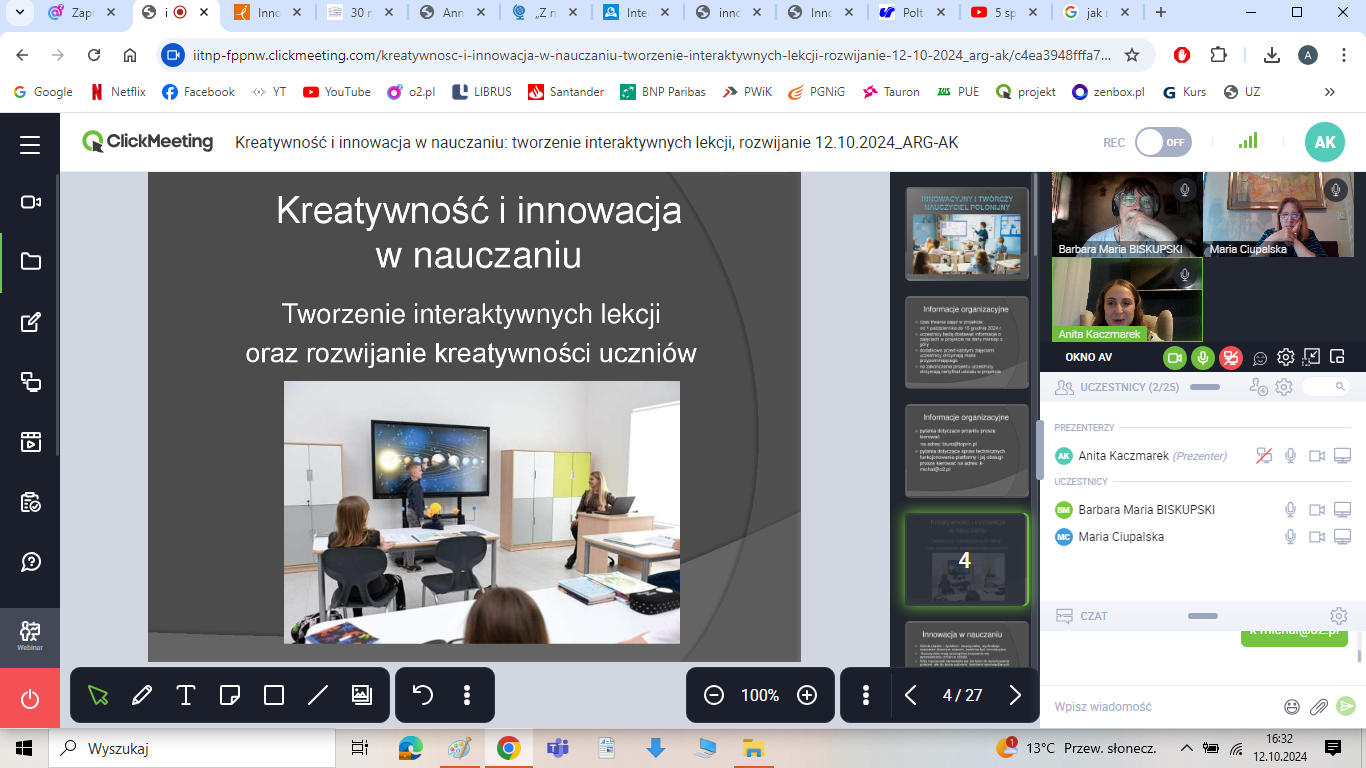The image size is (1366, 768).
Task: Select the pointer cursor tool
Action: point(98,695)
